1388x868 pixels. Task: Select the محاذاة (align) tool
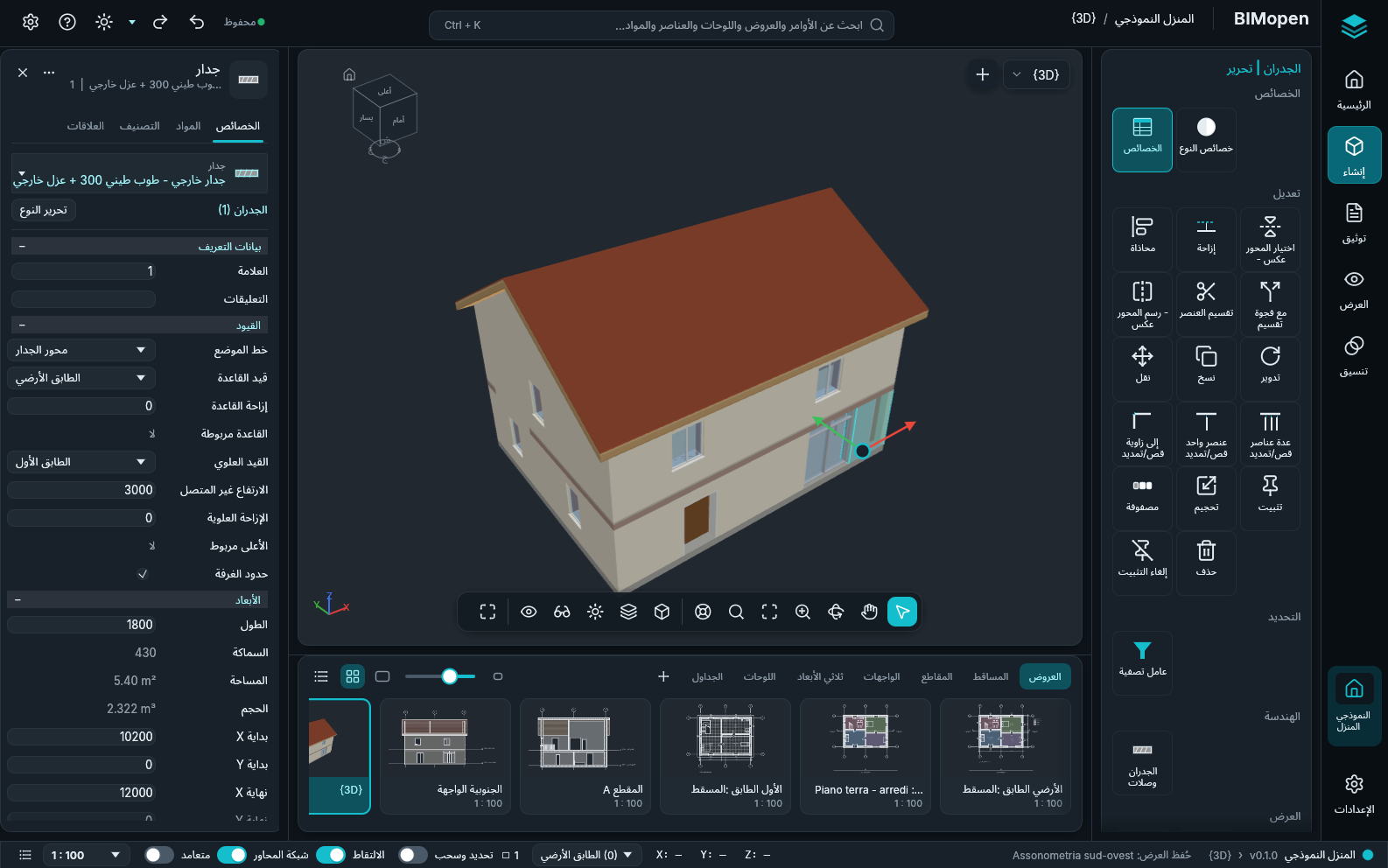click(1142, 239)
